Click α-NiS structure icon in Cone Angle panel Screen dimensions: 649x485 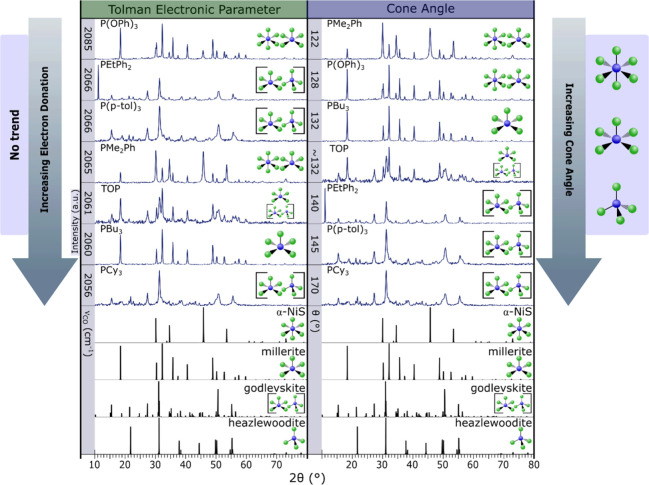[x=519, y=329]
